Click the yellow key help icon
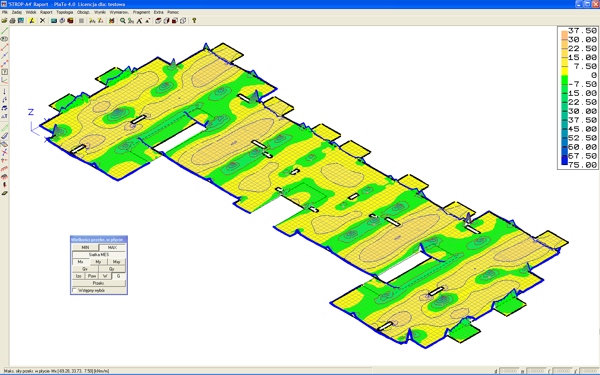 pyautogui.click(x=194, y=21)
